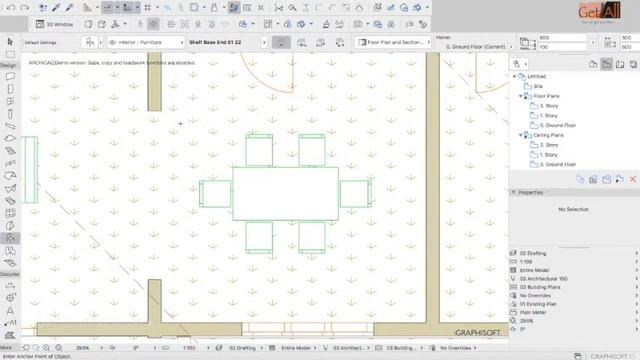The width and height of the screenshot is (640, 360).
Task: Collapse the Floor Plans folder
Action: pos(520,96)
